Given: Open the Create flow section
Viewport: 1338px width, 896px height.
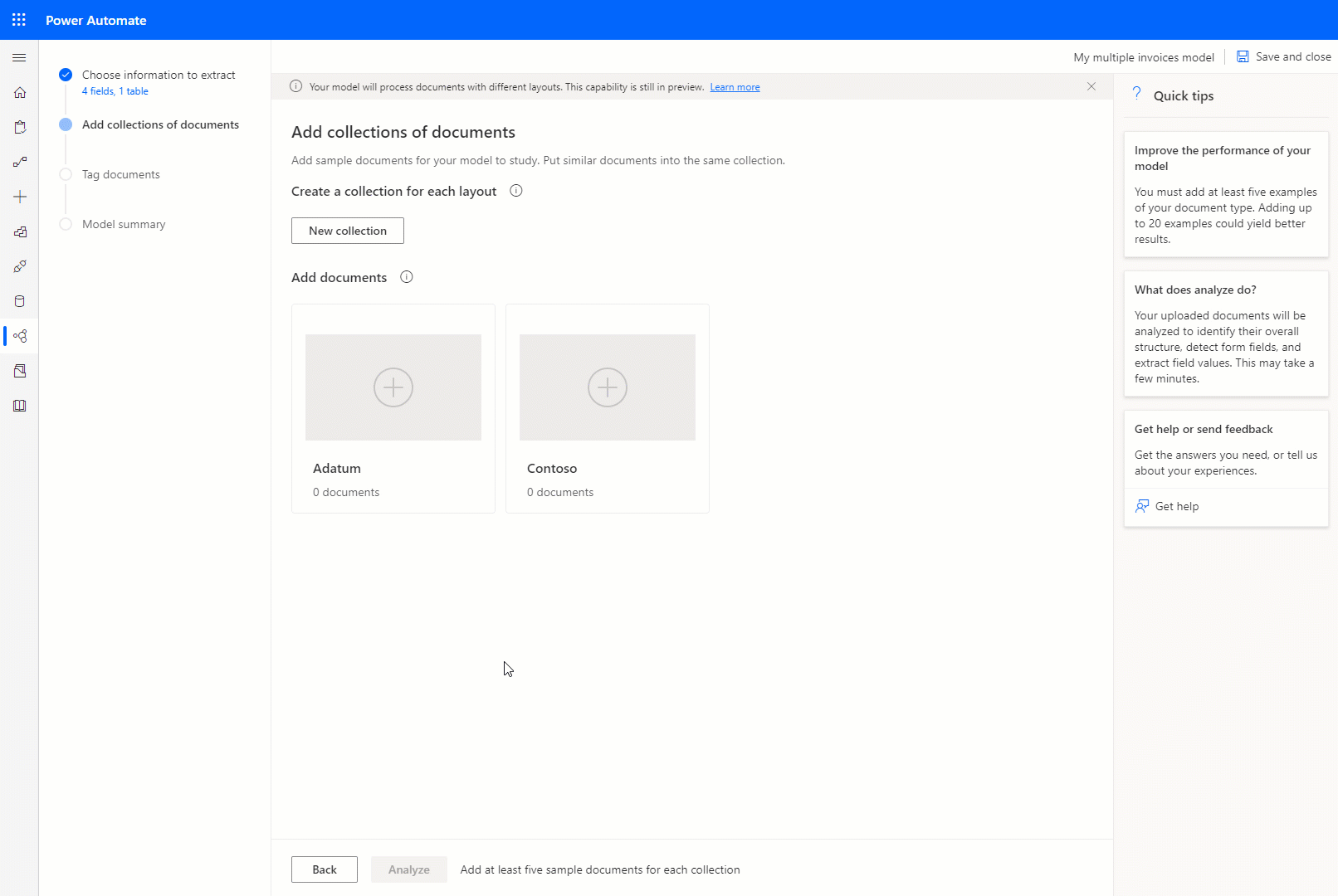Looking at the screenshot, I should coord(20,197).
